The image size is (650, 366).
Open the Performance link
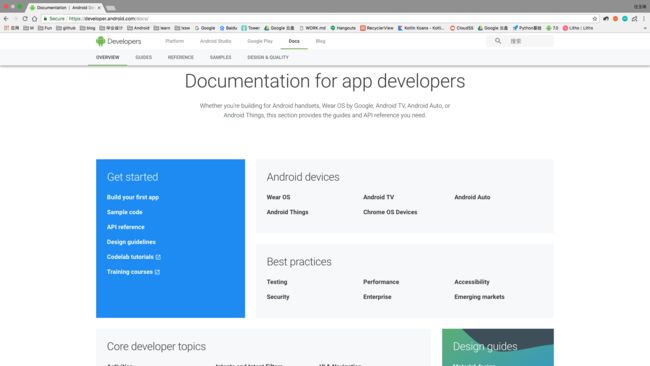pos(381,282)
